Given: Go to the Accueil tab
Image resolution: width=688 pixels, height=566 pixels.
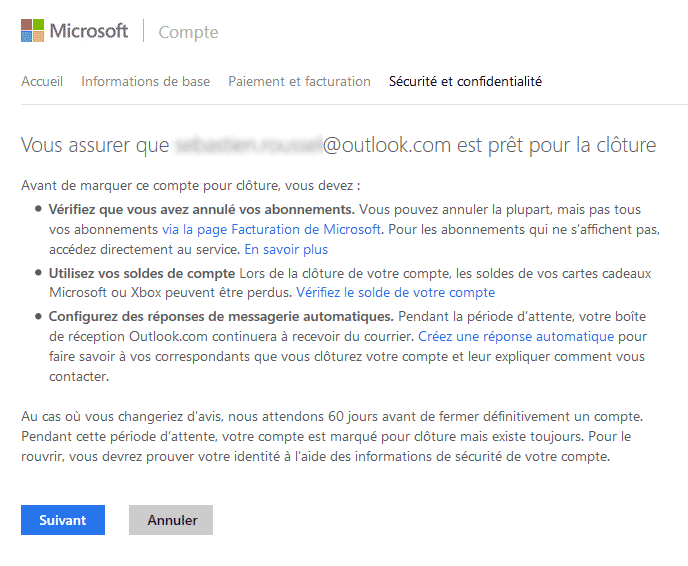Looking at the screenshot, I should [42, 82].
